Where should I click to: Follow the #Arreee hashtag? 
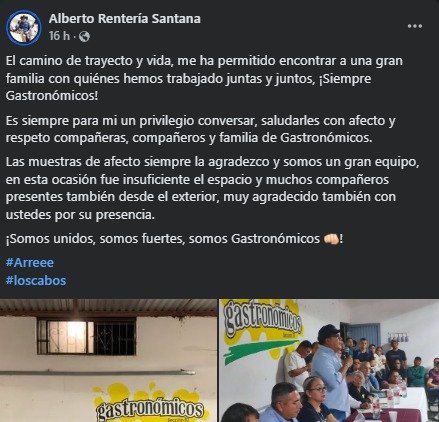pos(30,263)
